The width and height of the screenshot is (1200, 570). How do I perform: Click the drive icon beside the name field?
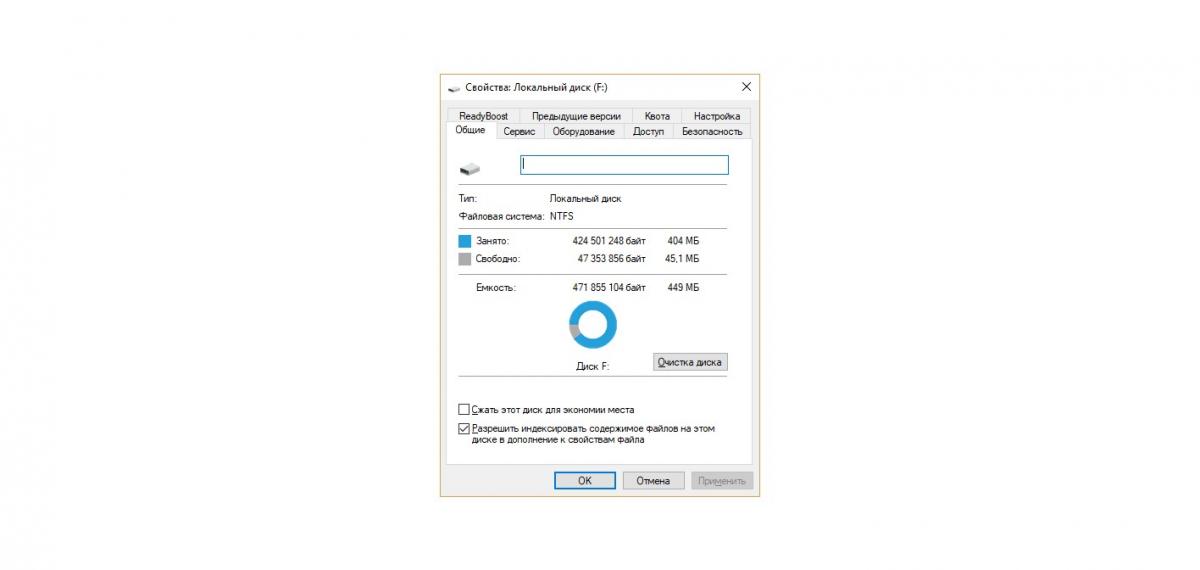click(x=469, y=167)
